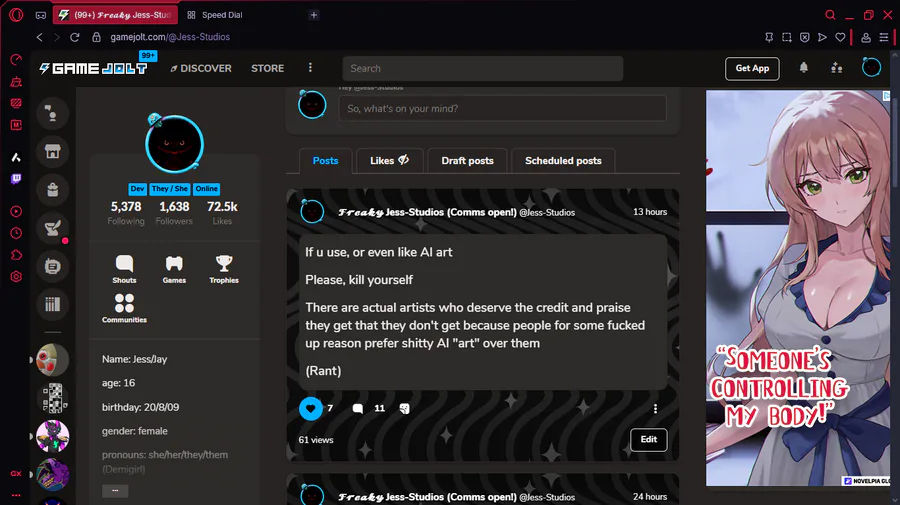Screen dimensions: 900x505
Task: Focus the Game Jolt search field
Action: [x=483, y=68]
